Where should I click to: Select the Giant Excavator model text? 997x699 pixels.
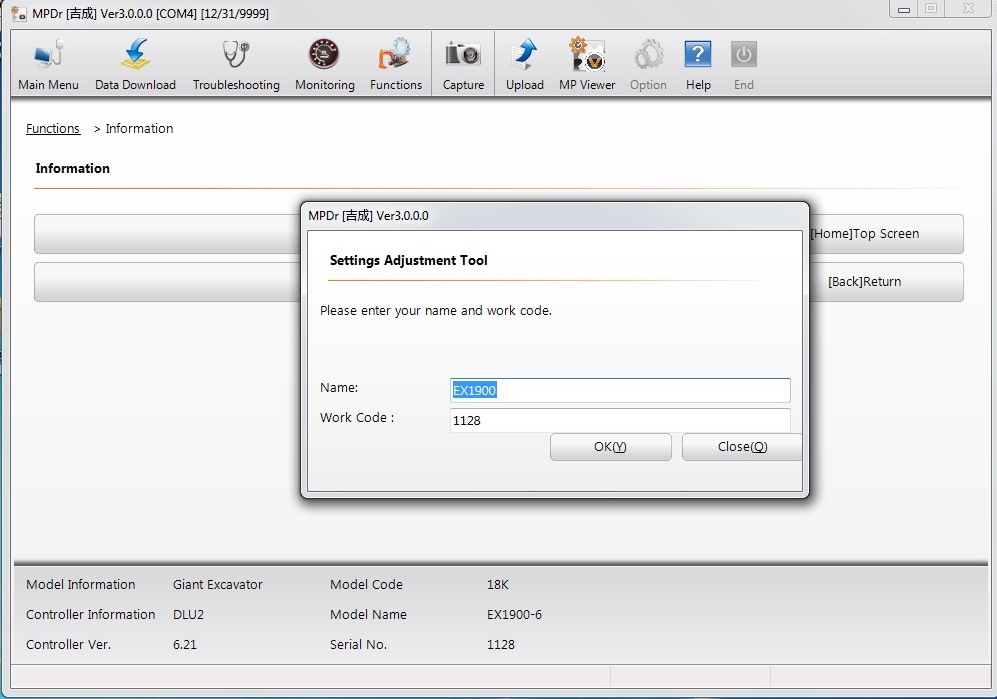coord(217,585)
